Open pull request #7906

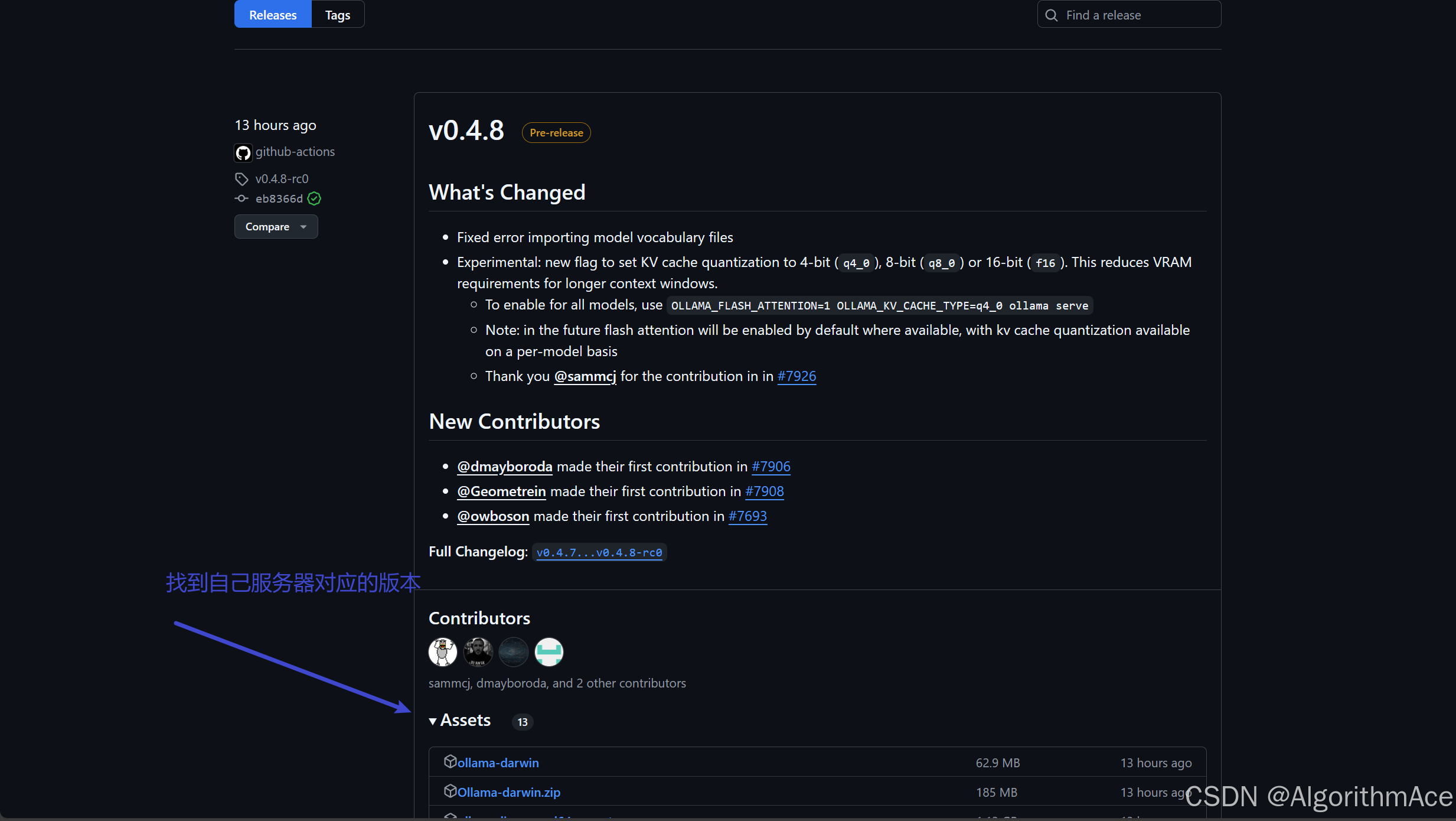click(x=771, y=467)
